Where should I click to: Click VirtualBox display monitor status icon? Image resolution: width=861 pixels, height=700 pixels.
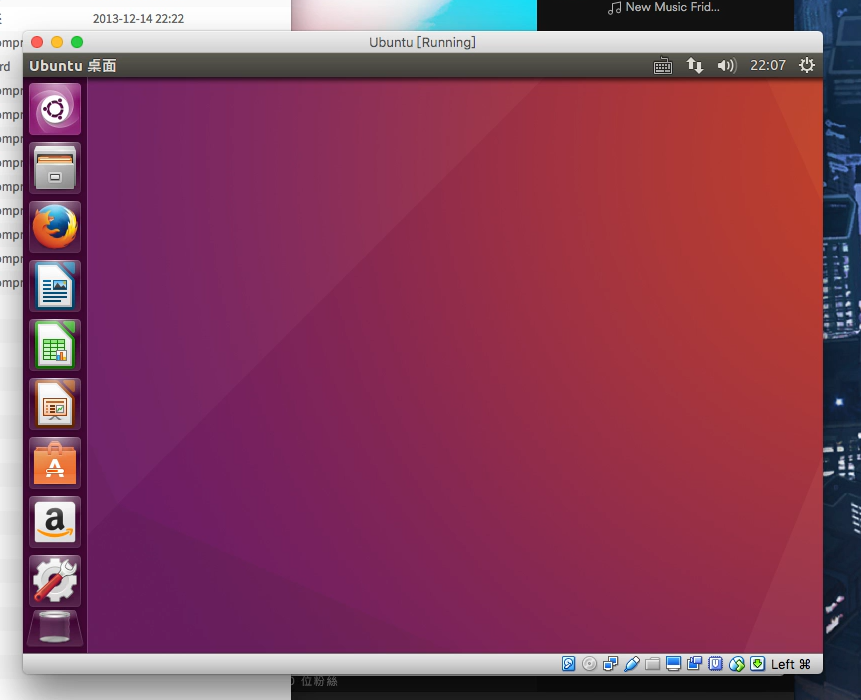pos(673,664)
